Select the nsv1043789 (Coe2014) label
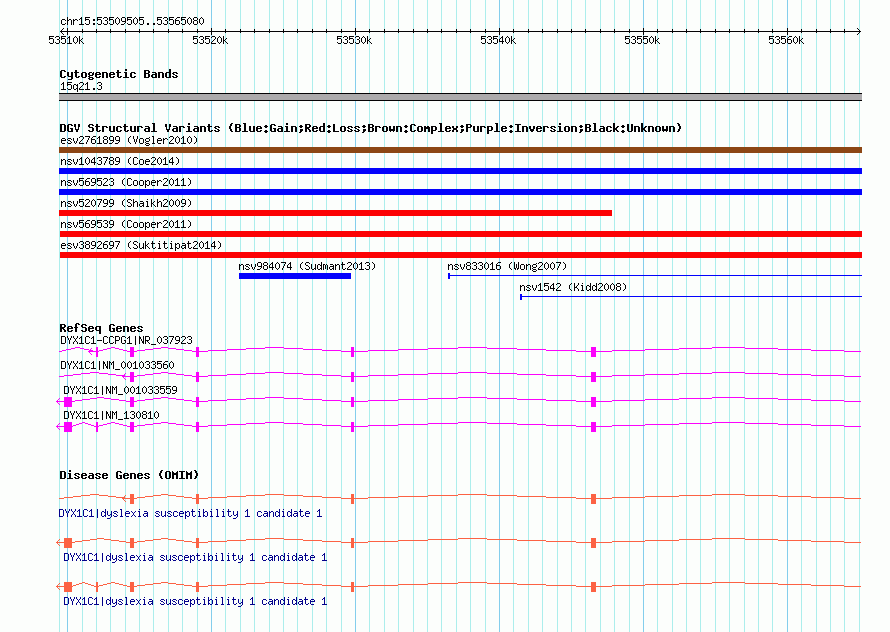 120,161
